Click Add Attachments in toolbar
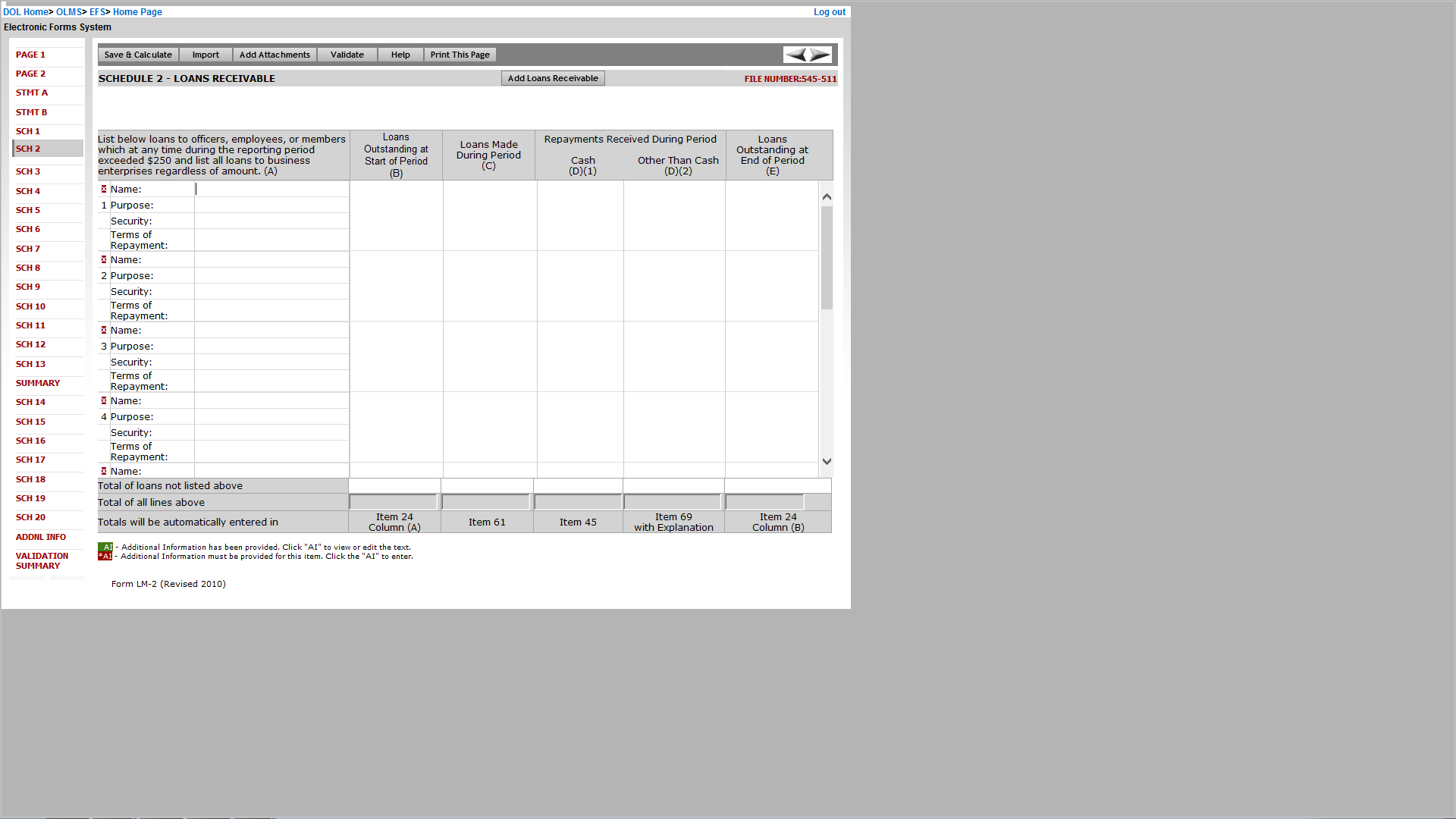Viewport: 1456px width, 819px height. click(275, 55)
